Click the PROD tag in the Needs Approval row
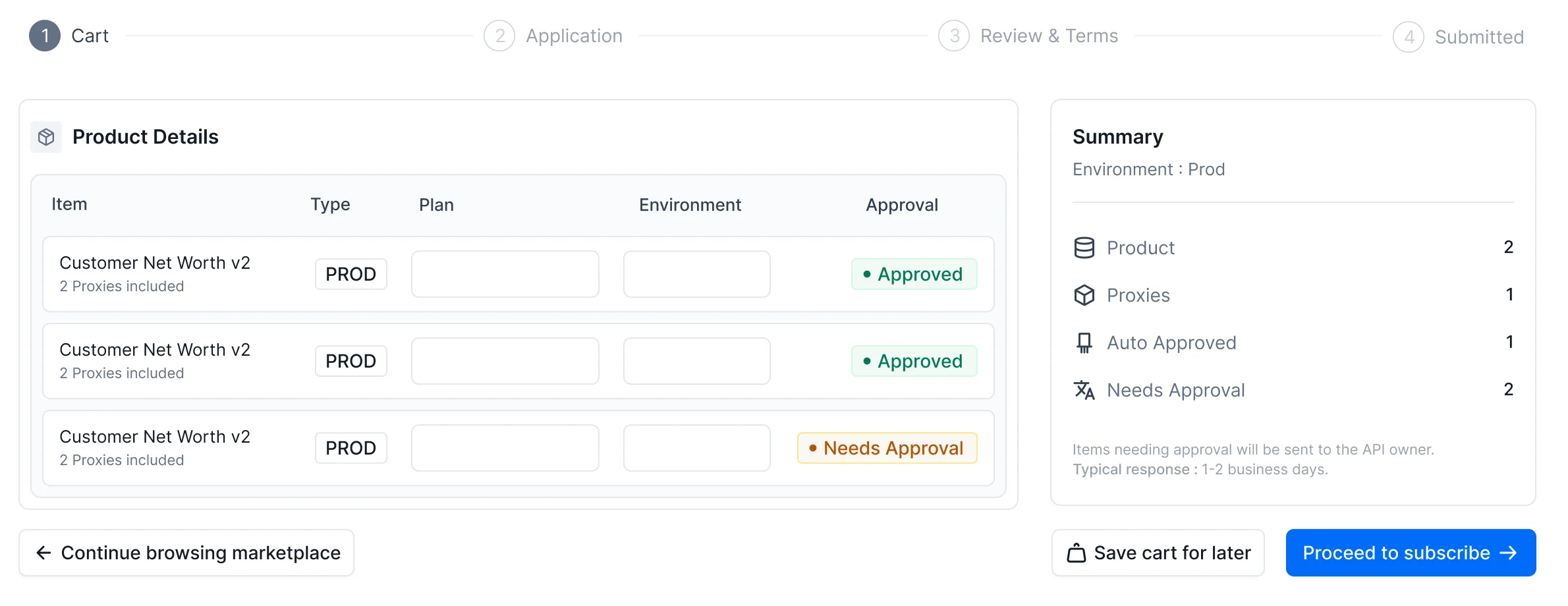This screenshot has width=1568, height=606. 351,448
